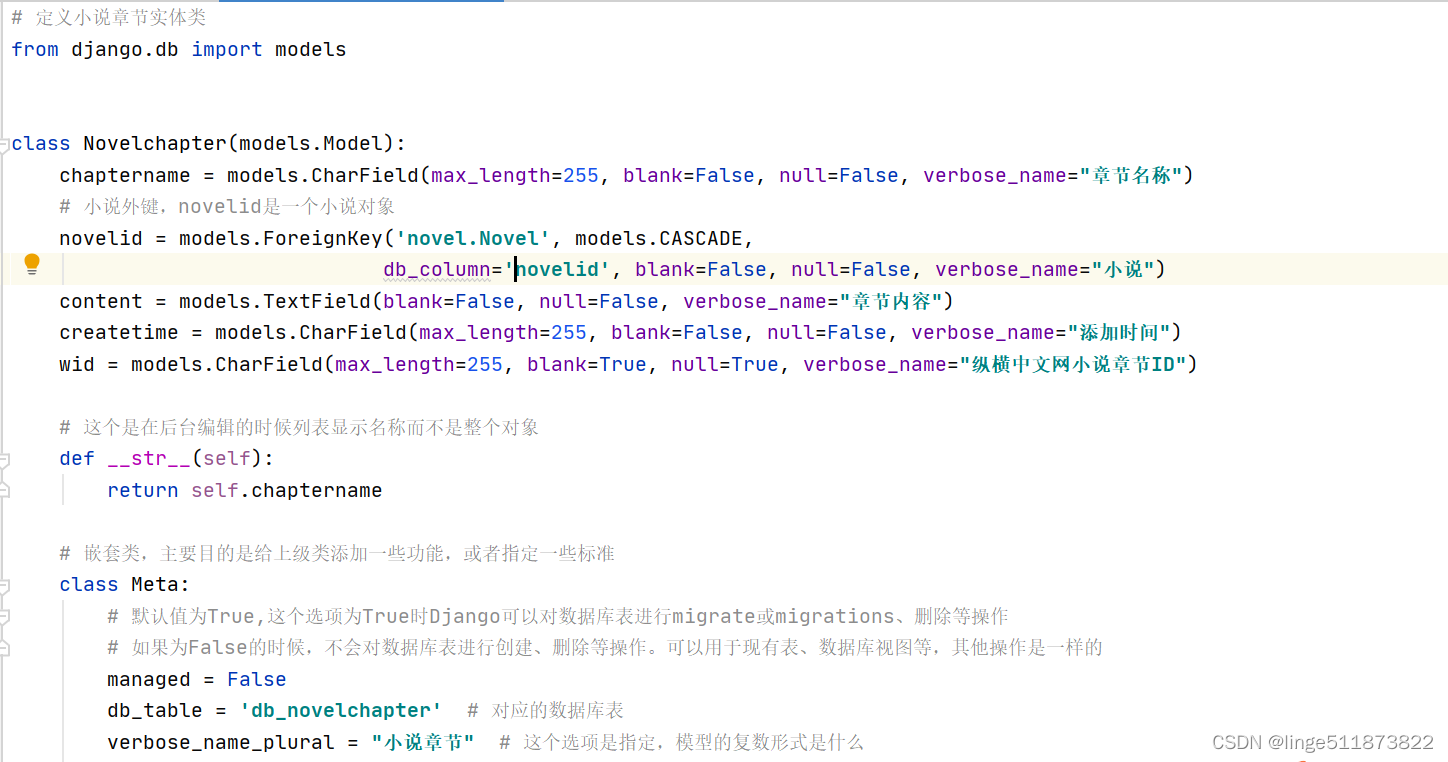The height and width of the screenshot is (762, 1448).
Task: Click the 'managed = False' line
Action: (197, 679)
